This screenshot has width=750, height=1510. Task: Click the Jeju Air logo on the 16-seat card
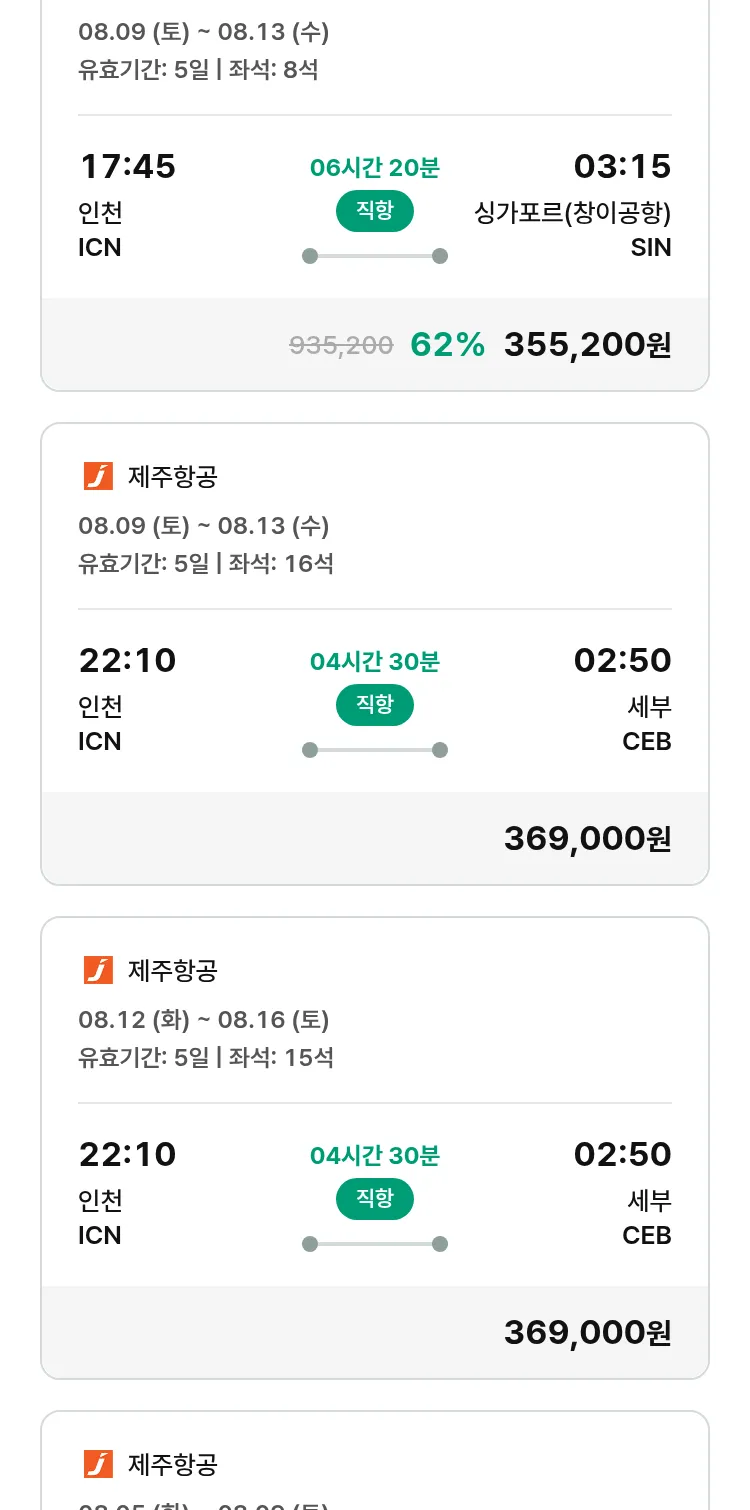tap(98, 477)
